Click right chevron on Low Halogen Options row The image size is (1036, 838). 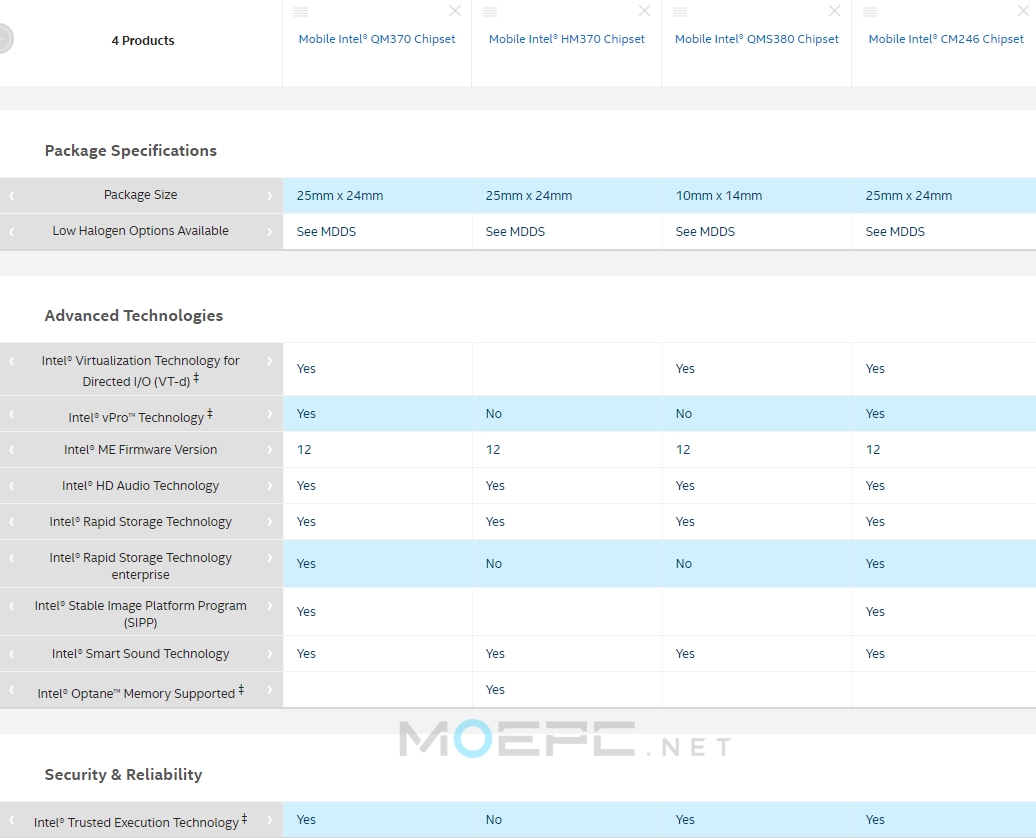pyautogui.click(x=270, y=231)
